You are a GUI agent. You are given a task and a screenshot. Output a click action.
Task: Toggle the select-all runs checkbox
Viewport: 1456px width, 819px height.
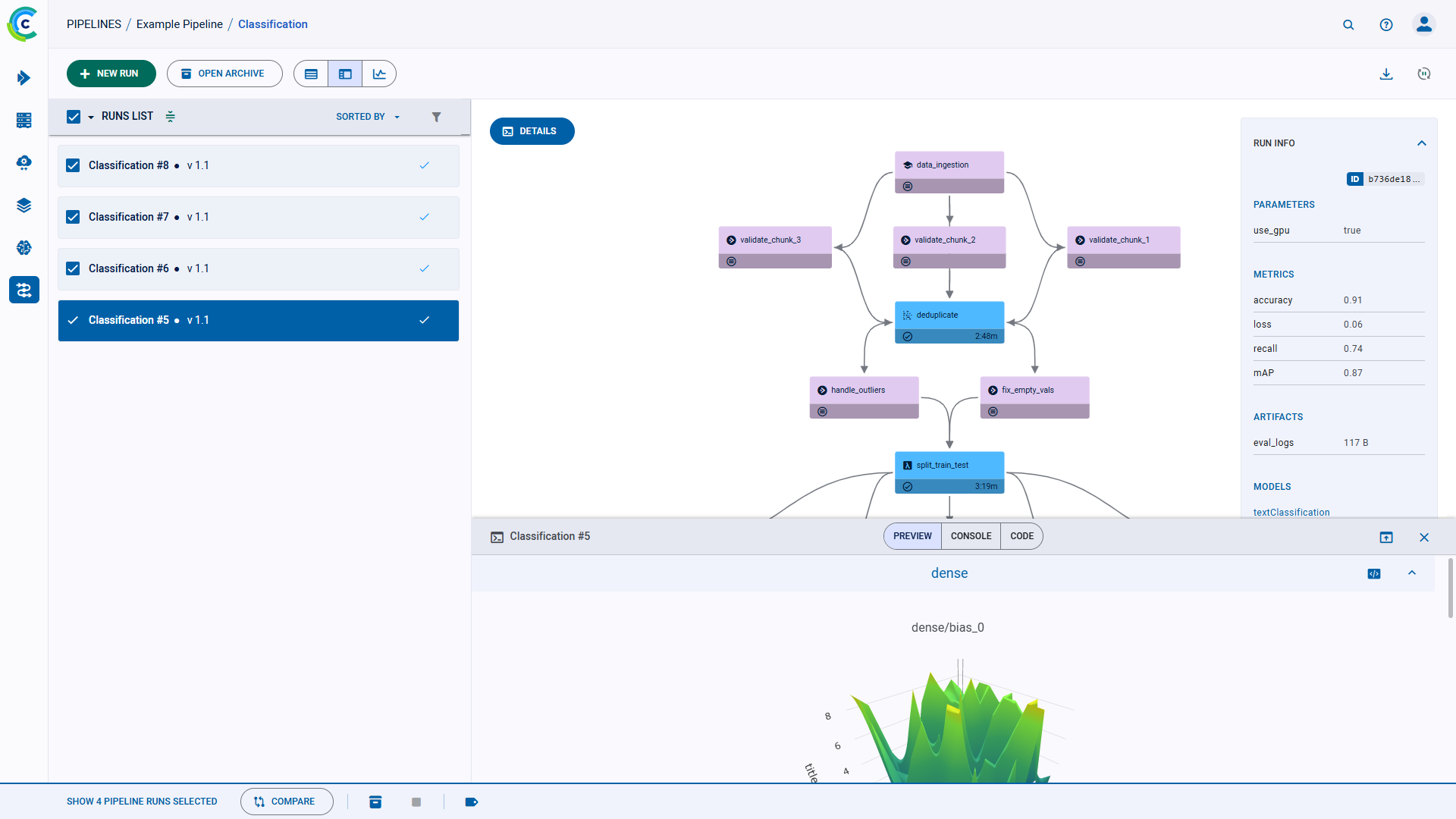tap(74, 117)
